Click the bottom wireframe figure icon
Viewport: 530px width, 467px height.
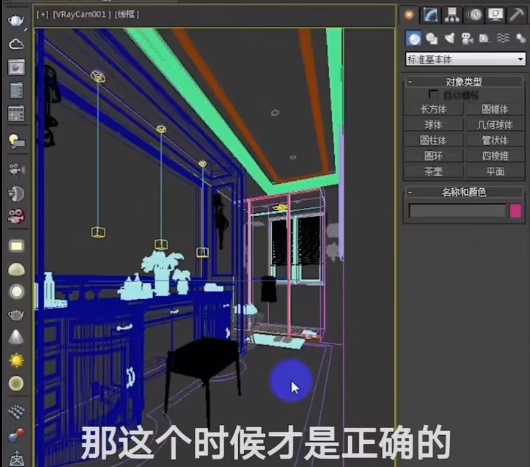tap(16, 458)
